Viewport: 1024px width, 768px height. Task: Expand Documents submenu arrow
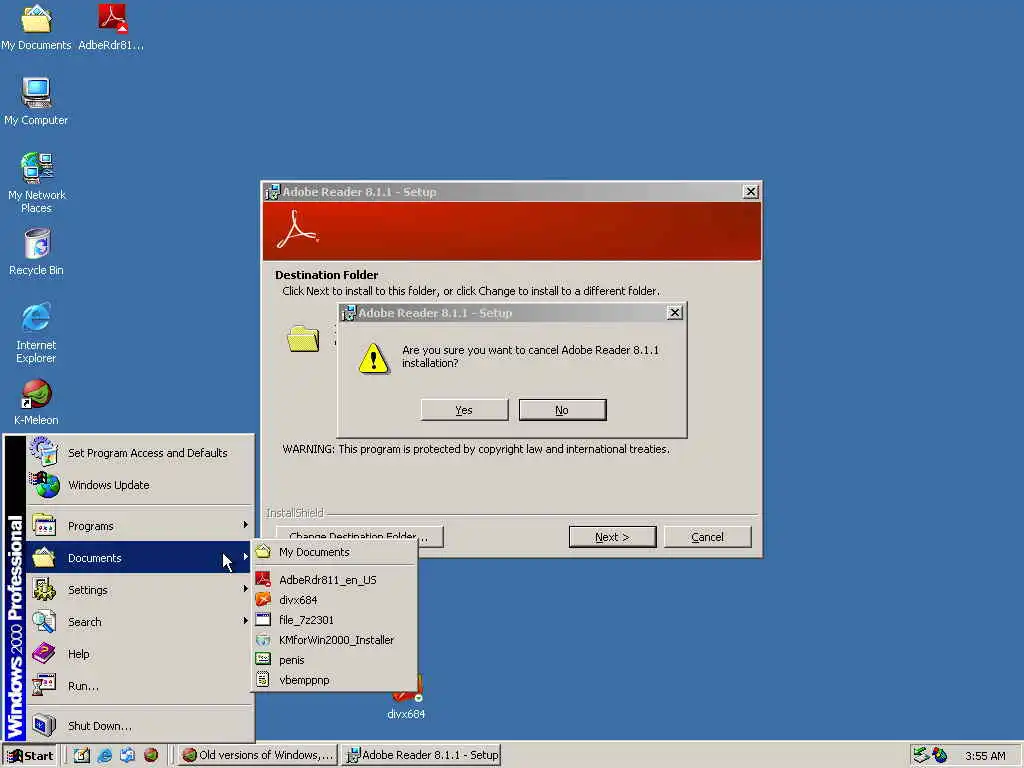pyautogui.click(x=245, y=557)
